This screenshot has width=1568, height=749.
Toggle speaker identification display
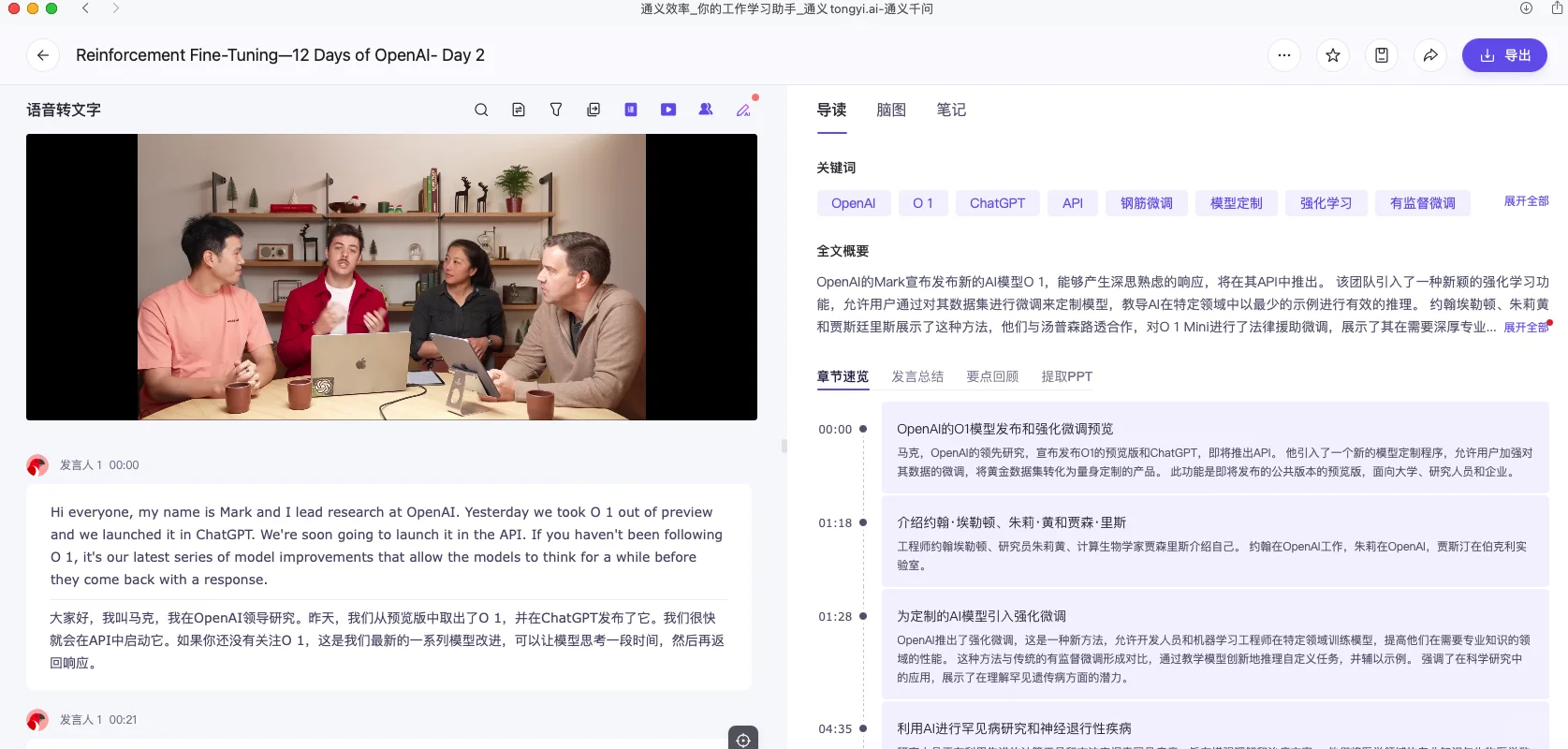[706, 110]
